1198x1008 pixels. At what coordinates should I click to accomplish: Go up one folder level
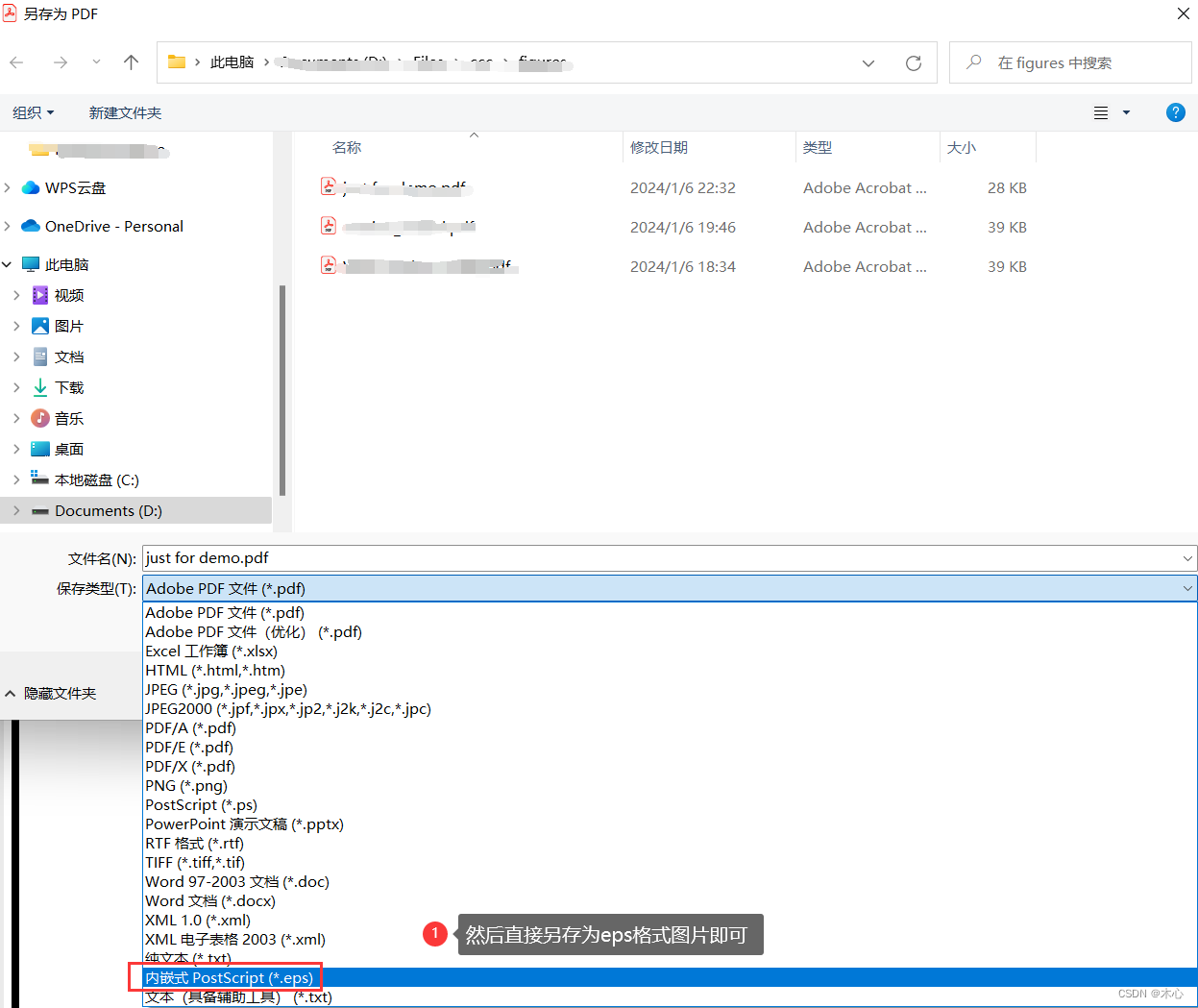(x=132, y=62)
